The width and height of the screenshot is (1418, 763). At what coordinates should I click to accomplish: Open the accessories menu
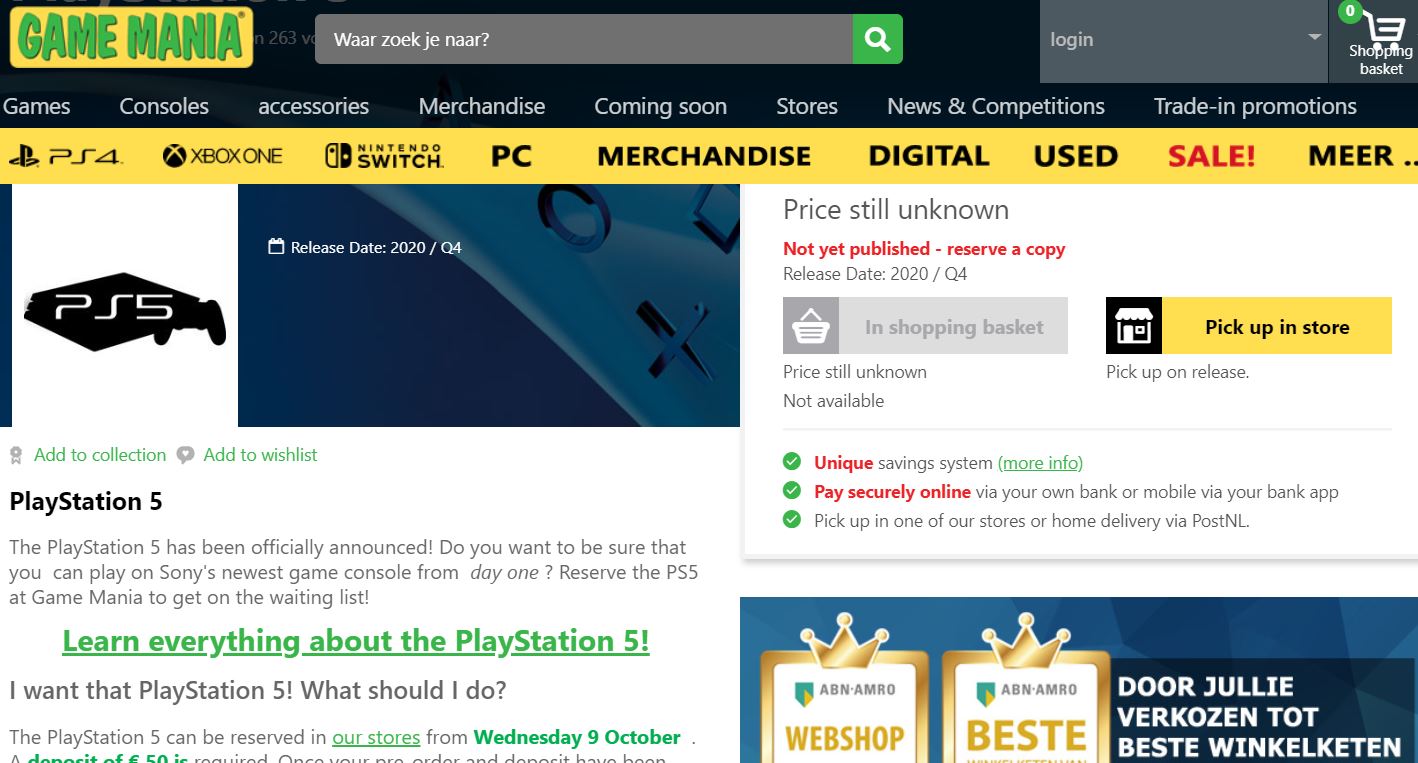[x=314, y=106]
